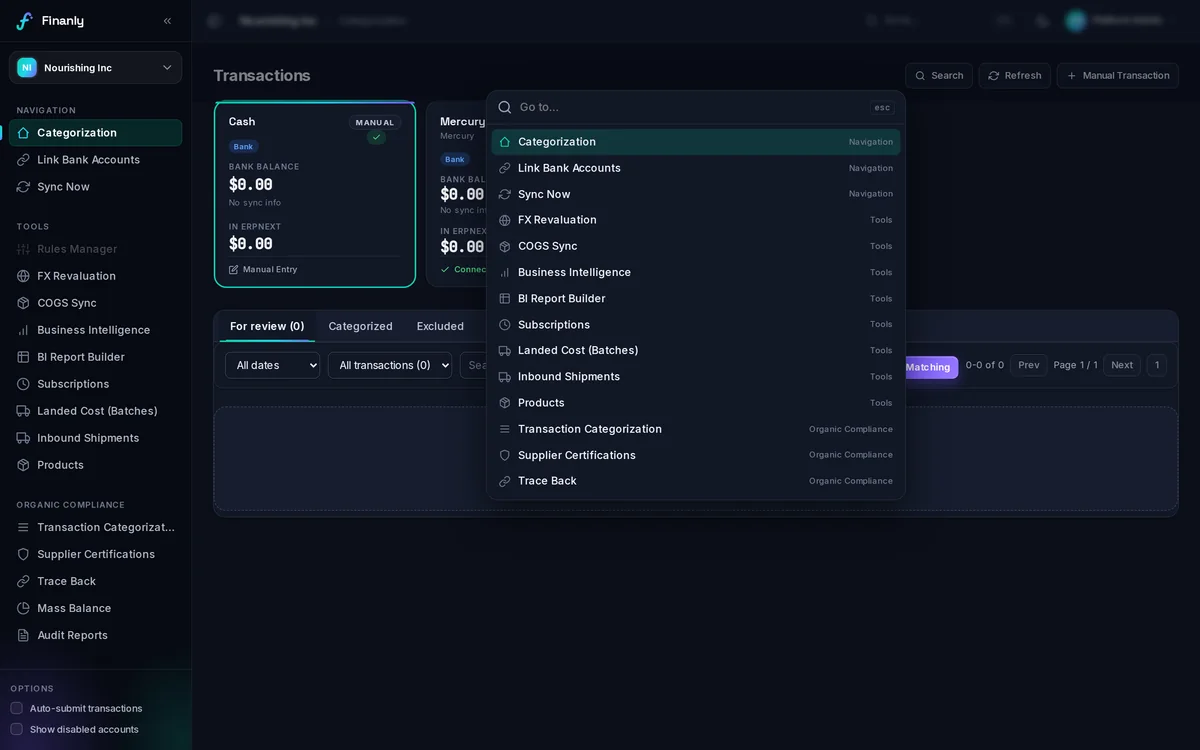Screen dimensions: 1200x750
Task: Click sidebar Audit Reports document icon
Action: (x=23, y=635)
